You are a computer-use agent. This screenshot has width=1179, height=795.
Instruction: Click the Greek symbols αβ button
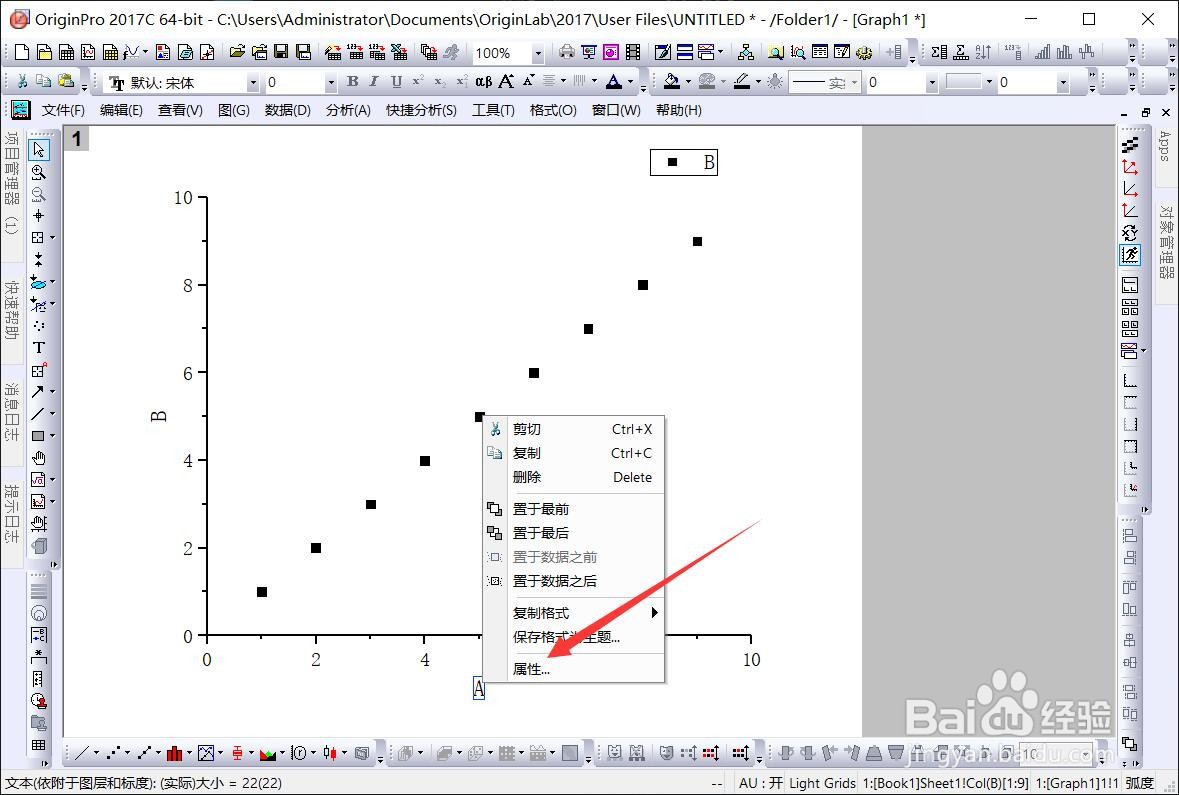pos(483,81)
